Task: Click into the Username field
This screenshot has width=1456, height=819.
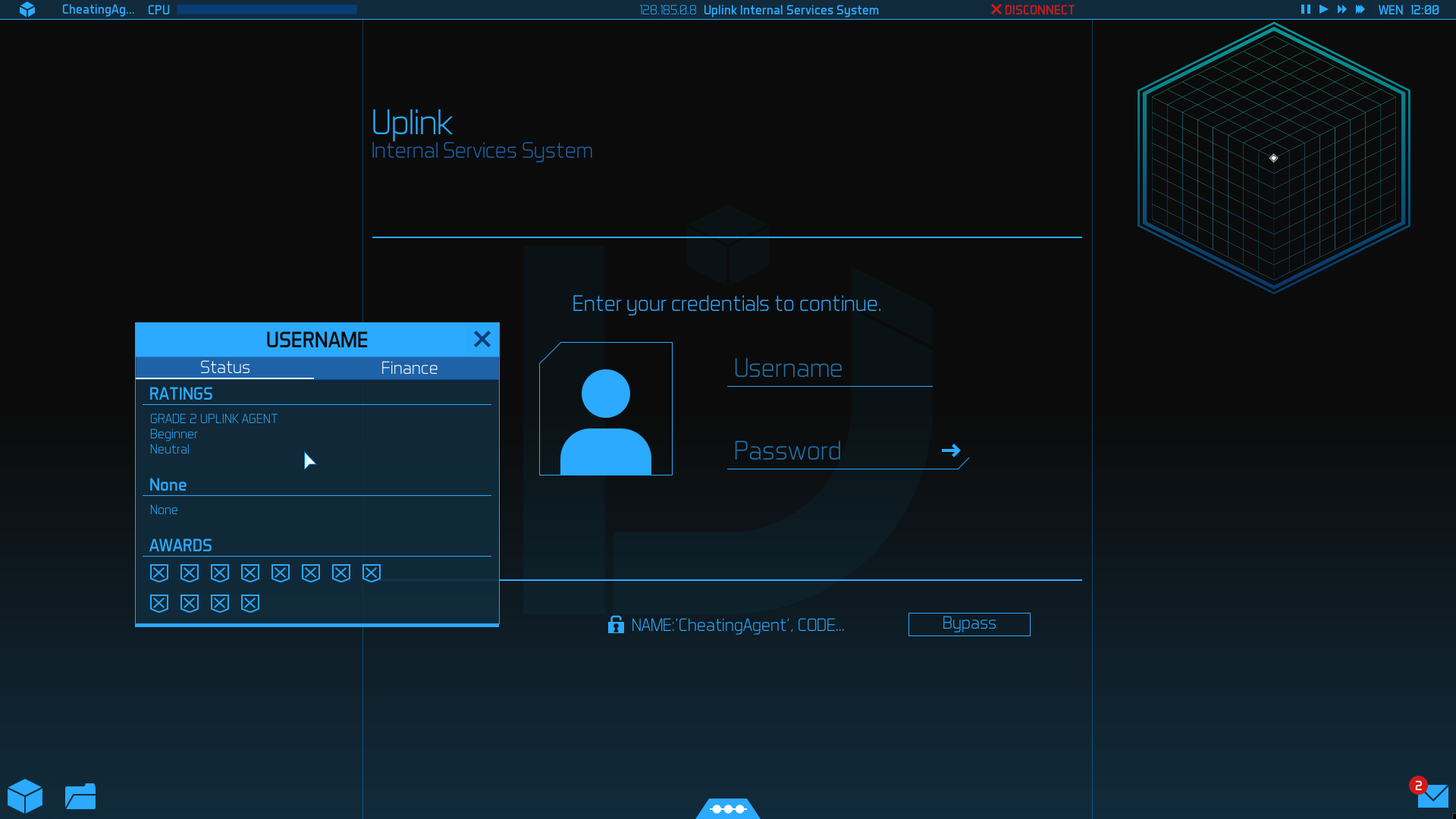Action: click(829, 369)
